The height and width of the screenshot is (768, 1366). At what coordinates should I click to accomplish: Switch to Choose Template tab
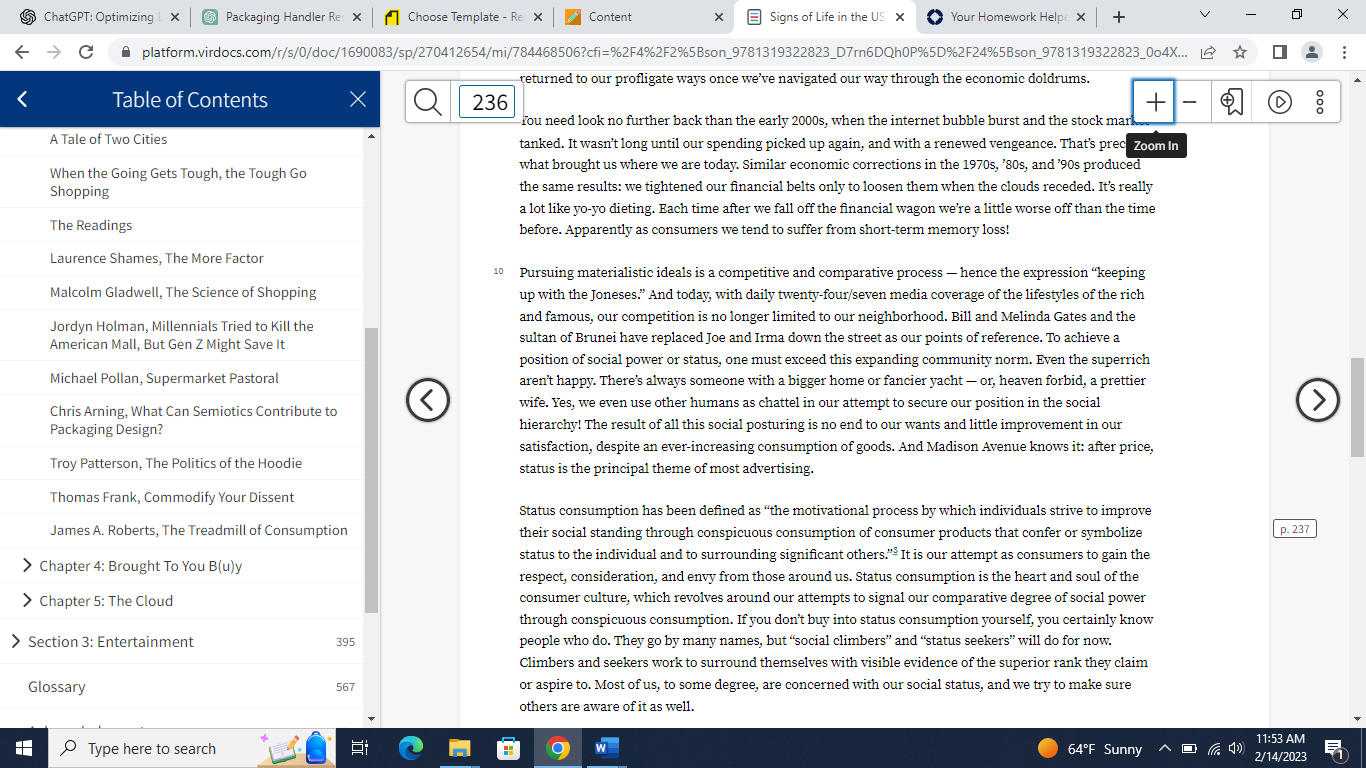453,17
